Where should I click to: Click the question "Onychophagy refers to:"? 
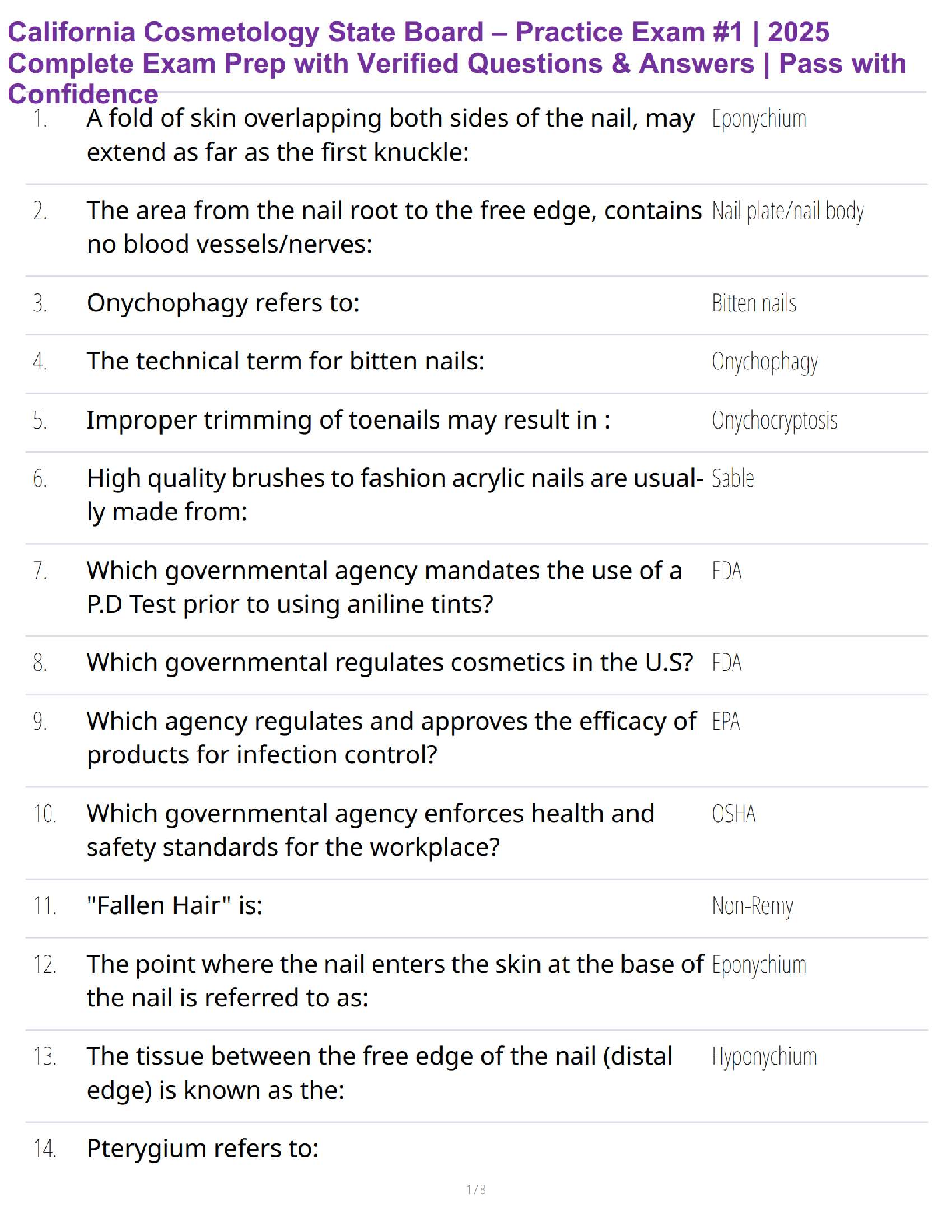(x=223, y=303)
